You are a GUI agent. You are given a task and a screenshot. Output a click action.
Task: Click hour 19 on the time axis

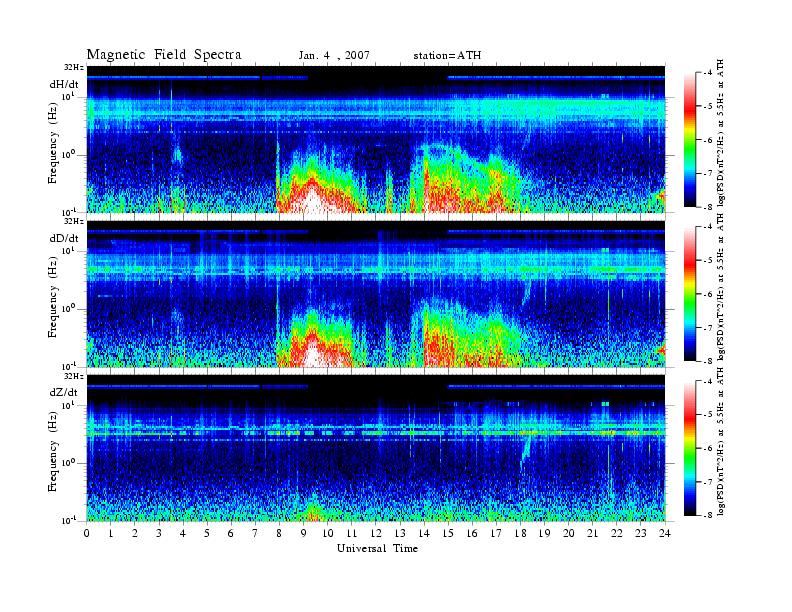pyautogui.click(x=544, y=534)
